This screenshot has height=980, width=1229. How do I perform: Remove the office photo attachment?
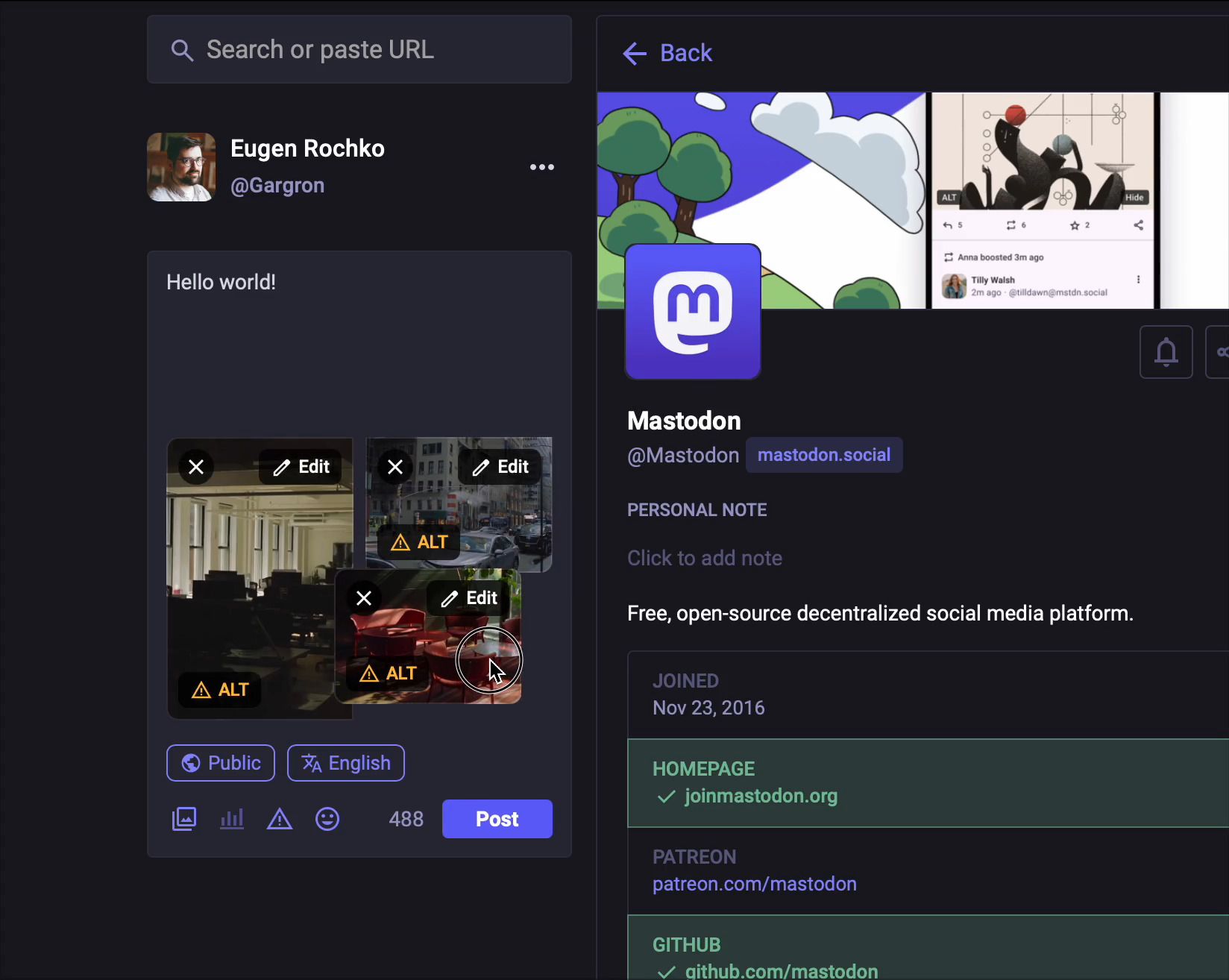(x=196, y=467)
